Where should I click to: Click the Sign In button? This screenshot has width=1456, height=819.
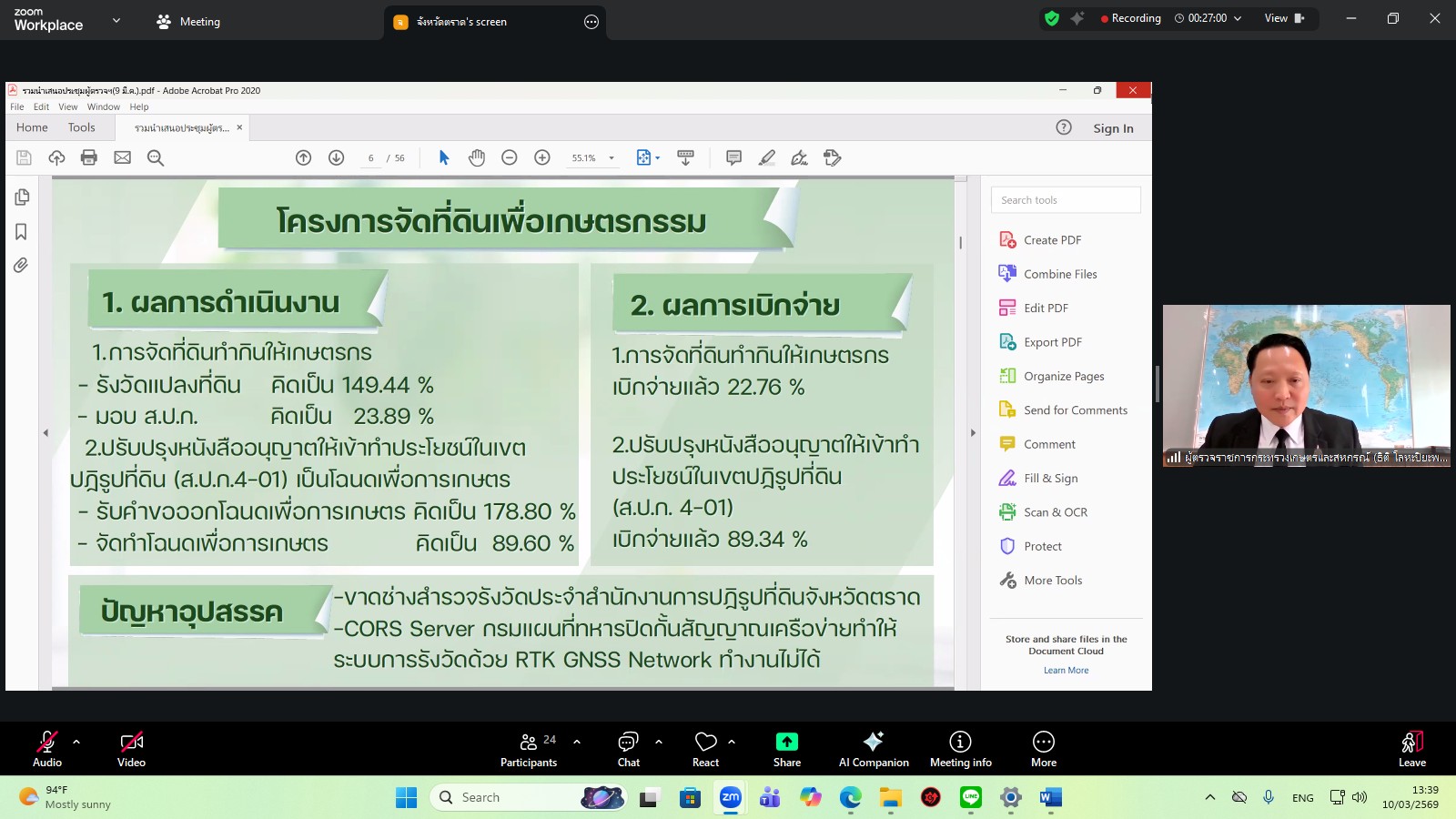pos(1113,127)
